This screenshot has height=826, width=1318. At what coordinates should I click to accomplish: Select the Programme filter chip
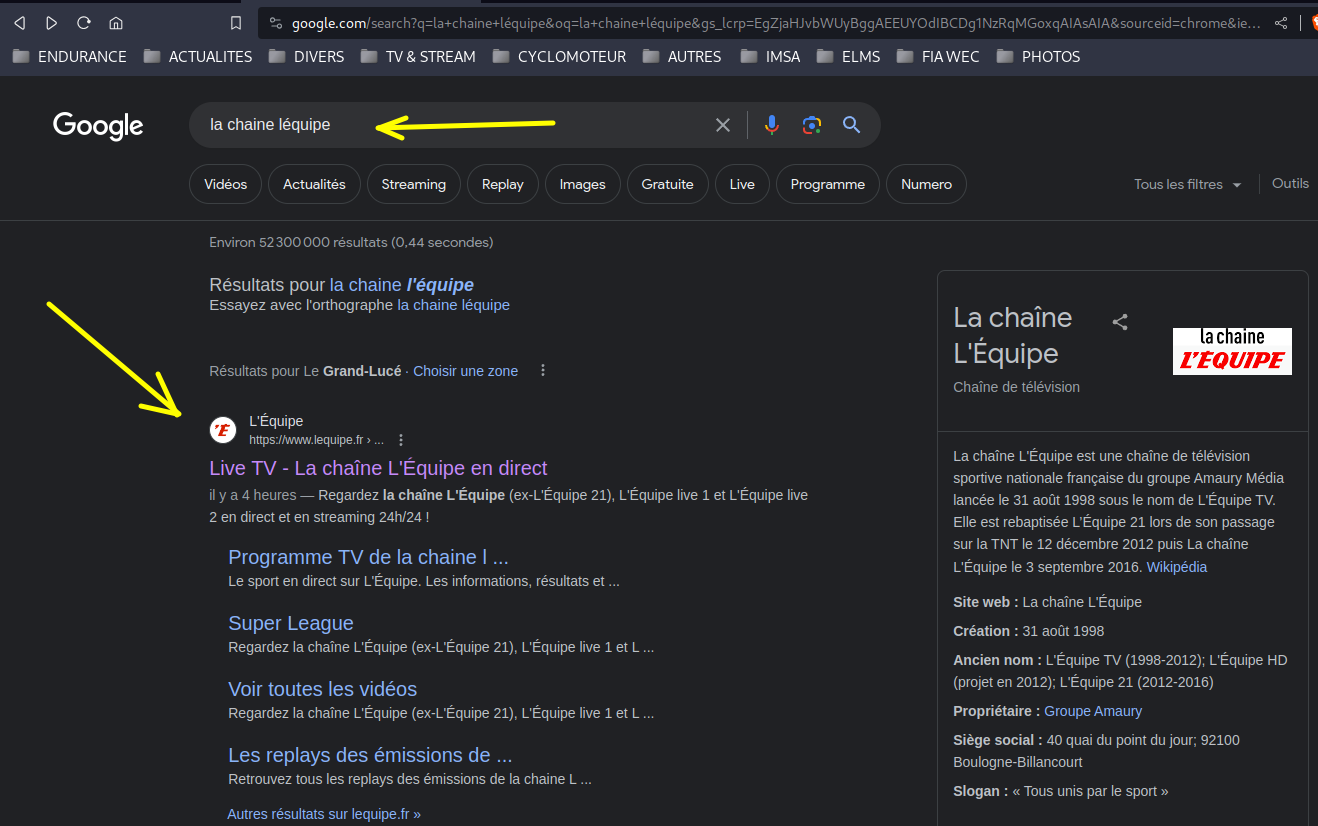pos(828,184)
